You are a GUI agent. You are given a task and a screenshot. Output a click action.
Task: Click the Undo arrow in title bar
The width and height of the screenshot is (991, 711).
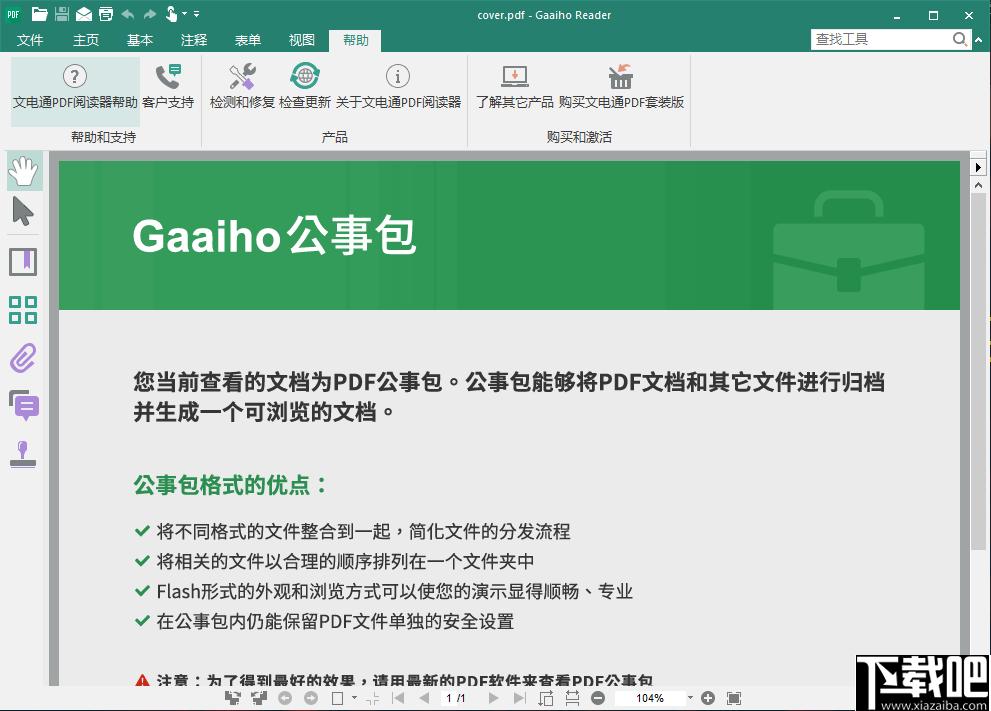[128, 14]
